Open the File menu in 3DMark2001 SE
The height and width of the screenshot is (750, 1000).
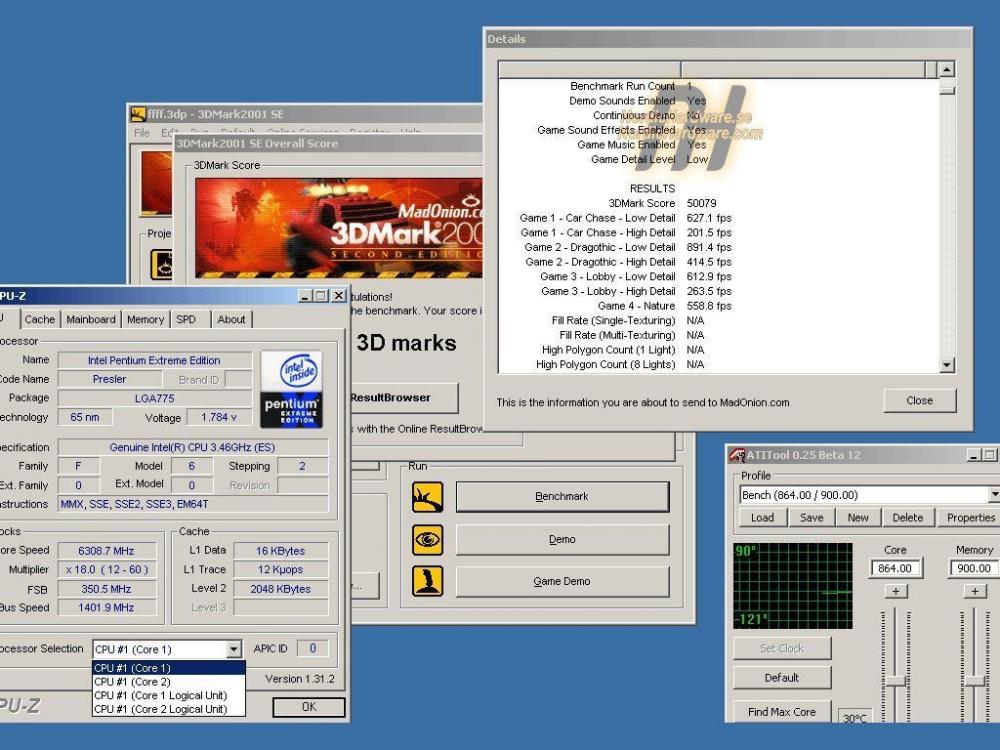(142, 133)
